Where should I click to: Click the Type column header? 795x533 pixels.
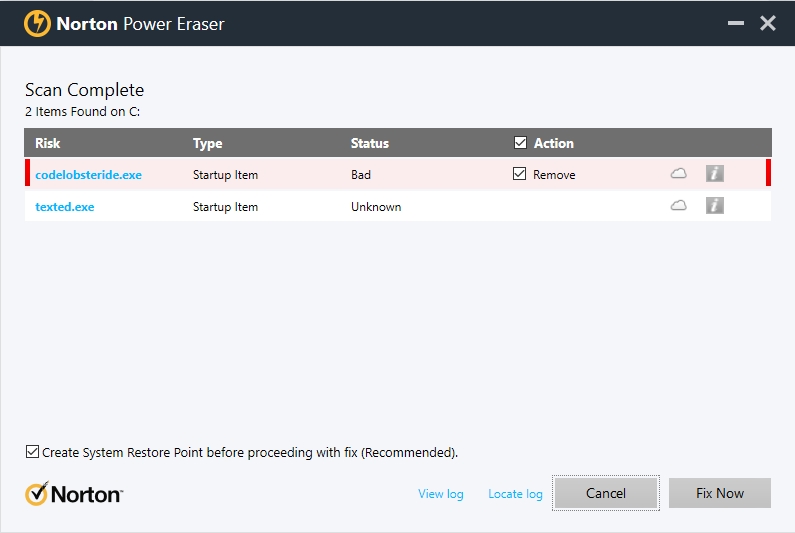click(x=207, y=144)
